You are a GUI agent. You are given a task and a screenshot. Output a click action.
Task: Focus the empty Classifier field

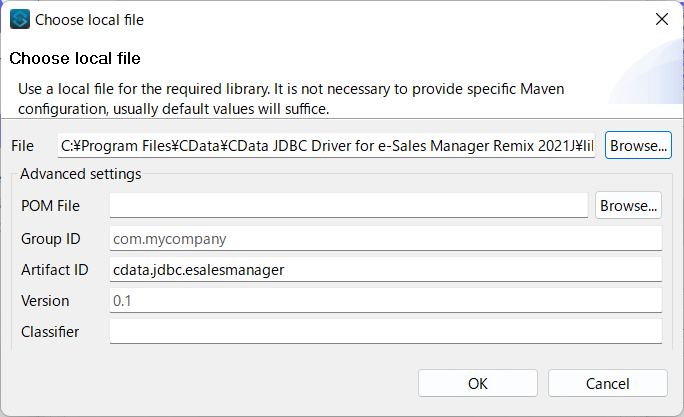[385, 332]
